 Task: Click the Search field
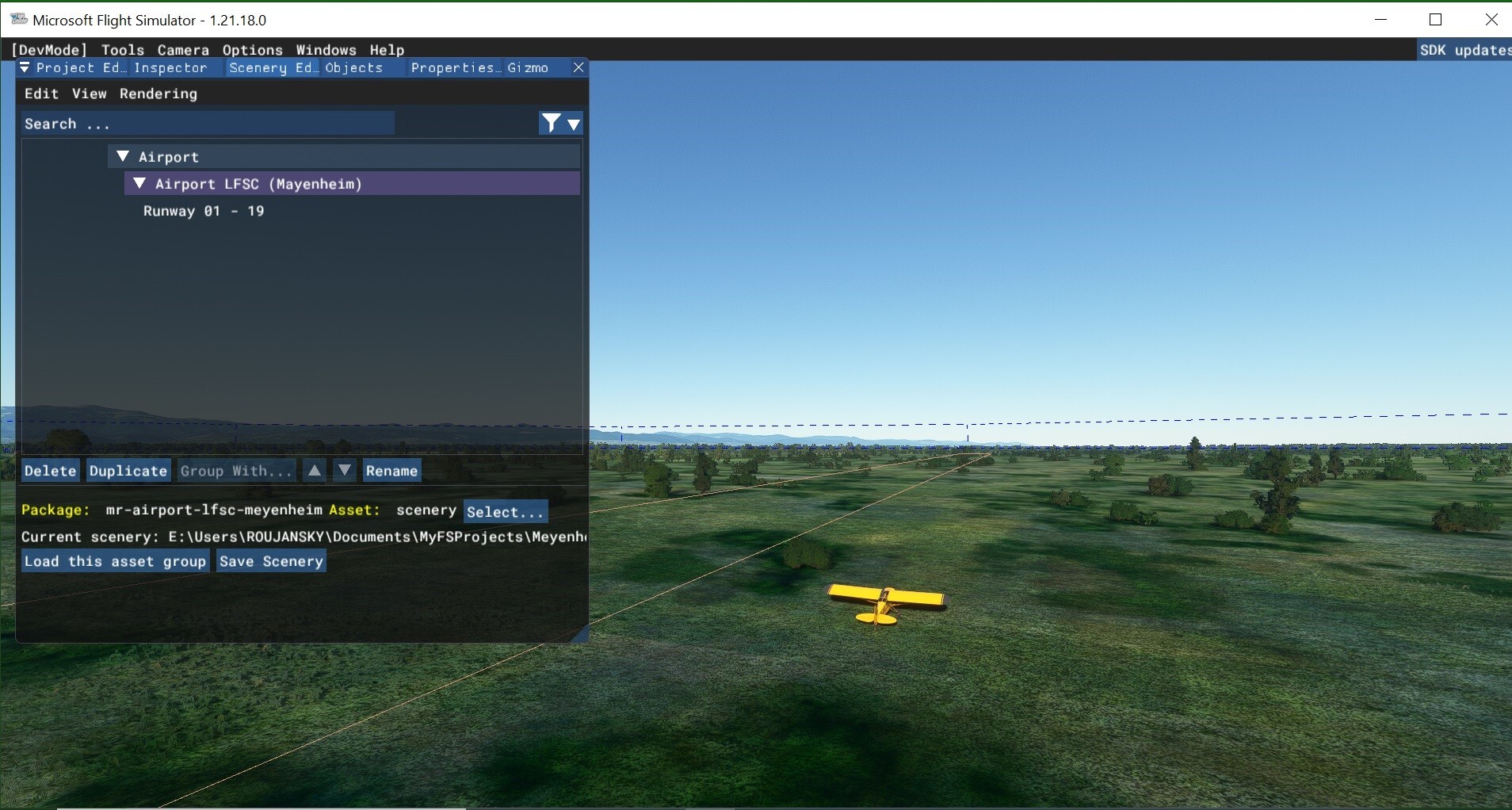[208, 124]
